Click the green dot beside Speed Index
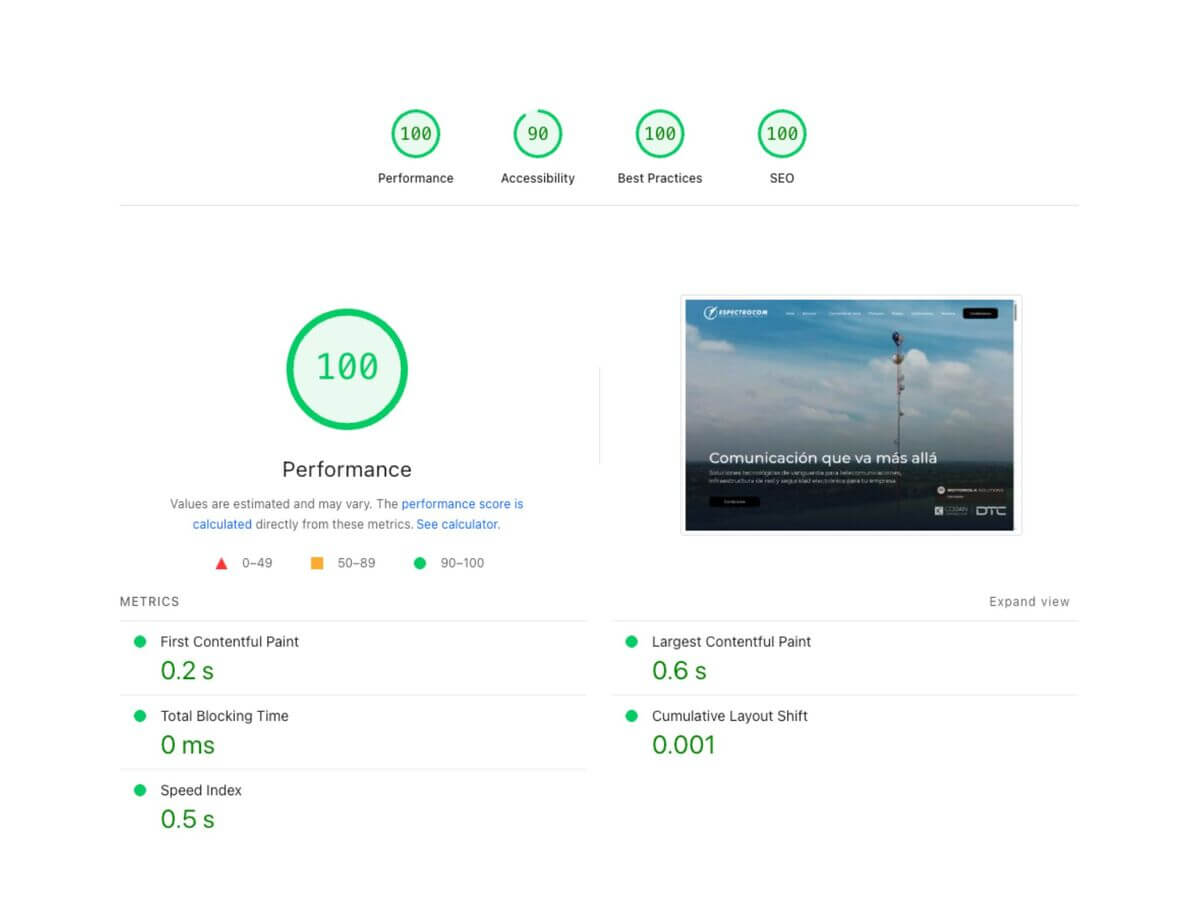Image resolution: width=1200 pixels, height=900 pixels. (x=140, y=790)
